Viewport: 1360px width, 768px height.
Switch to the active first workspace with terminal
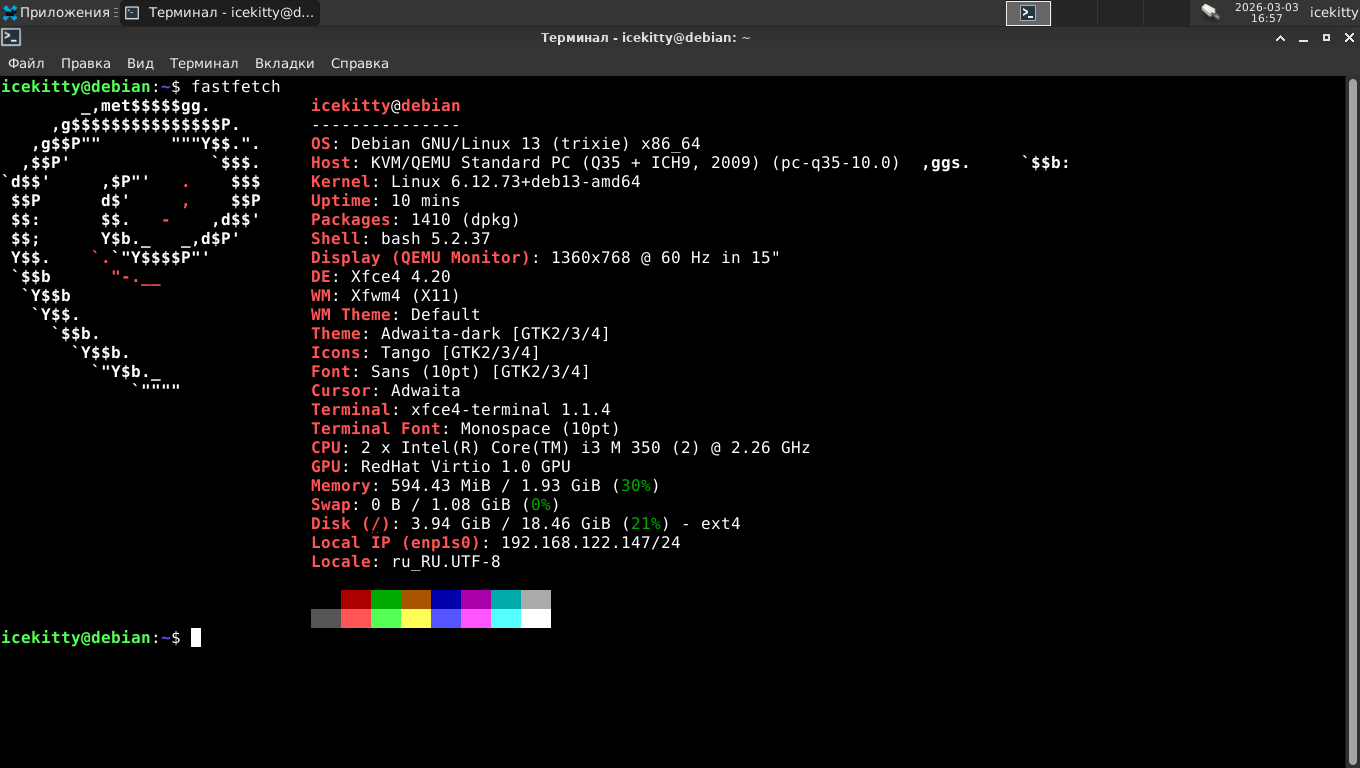pos(1028,13)
